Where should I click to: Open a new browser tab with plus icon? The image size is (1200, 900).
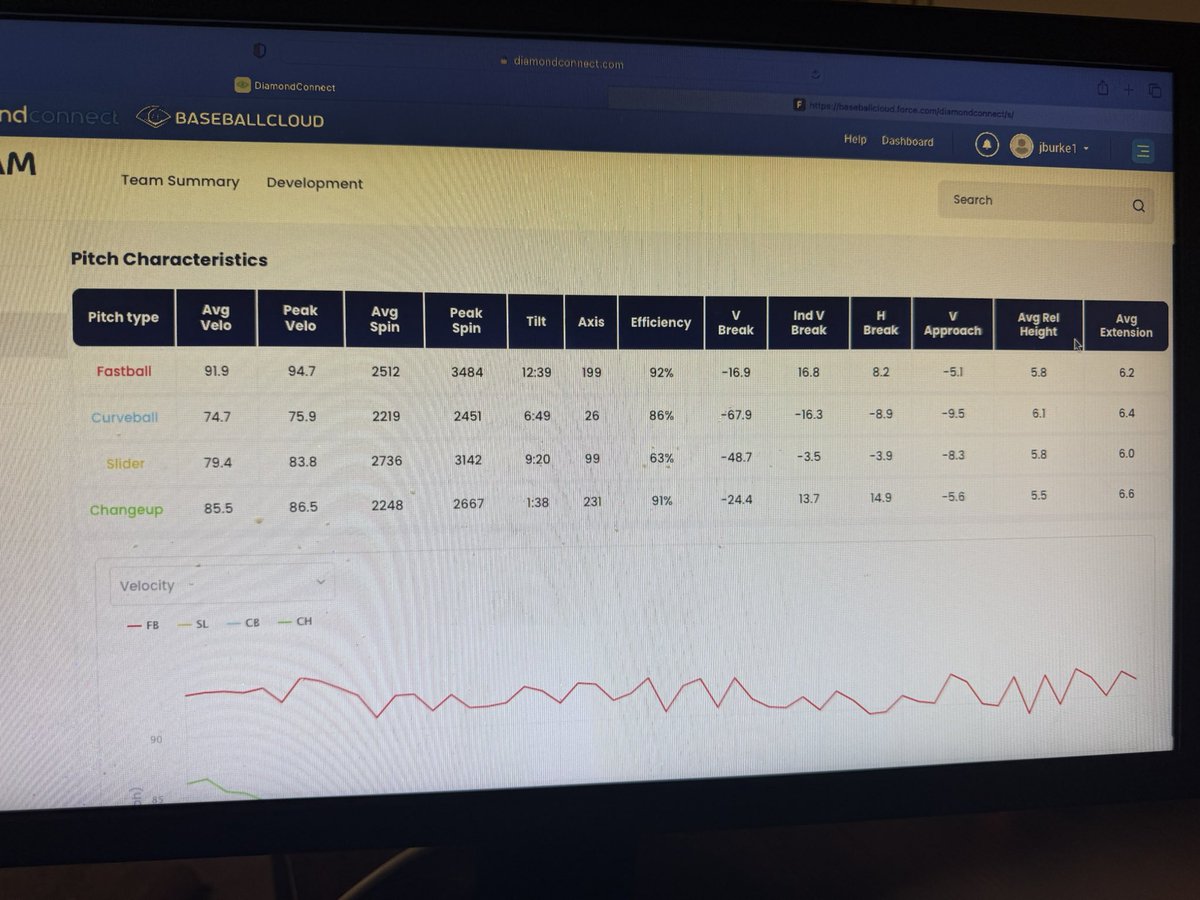pos(1130,89)
